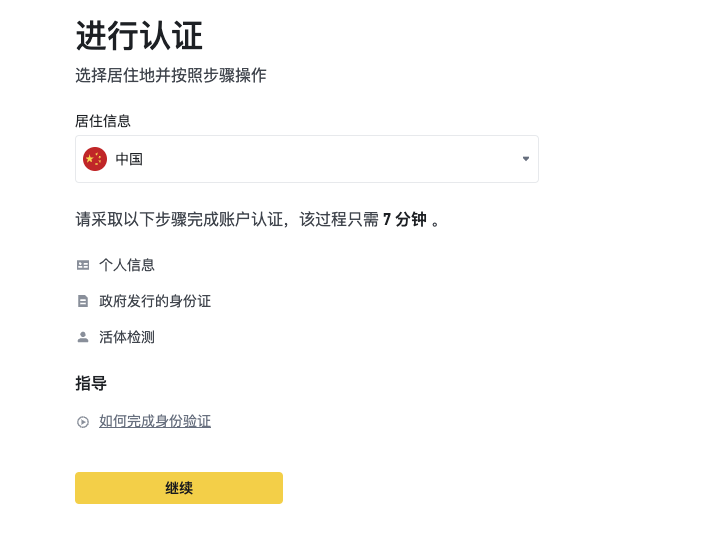Open the 如何完成身份验证 guide link
The width and height of the screenshot is (702, 537).
tap(155, 421)
